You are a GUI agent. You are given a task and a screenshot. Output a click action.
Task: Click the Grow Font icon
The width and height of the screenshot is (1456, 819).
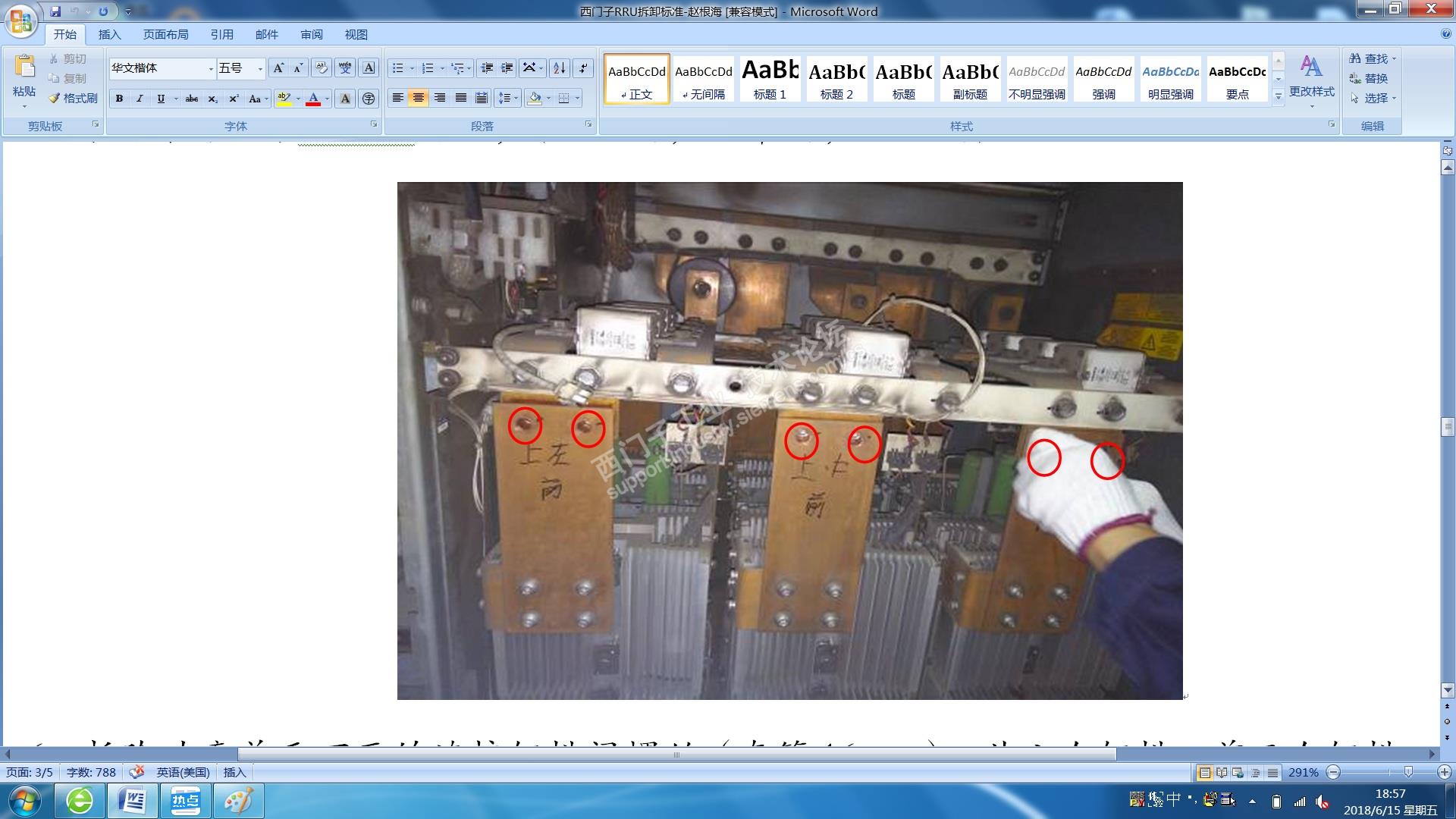278,68
